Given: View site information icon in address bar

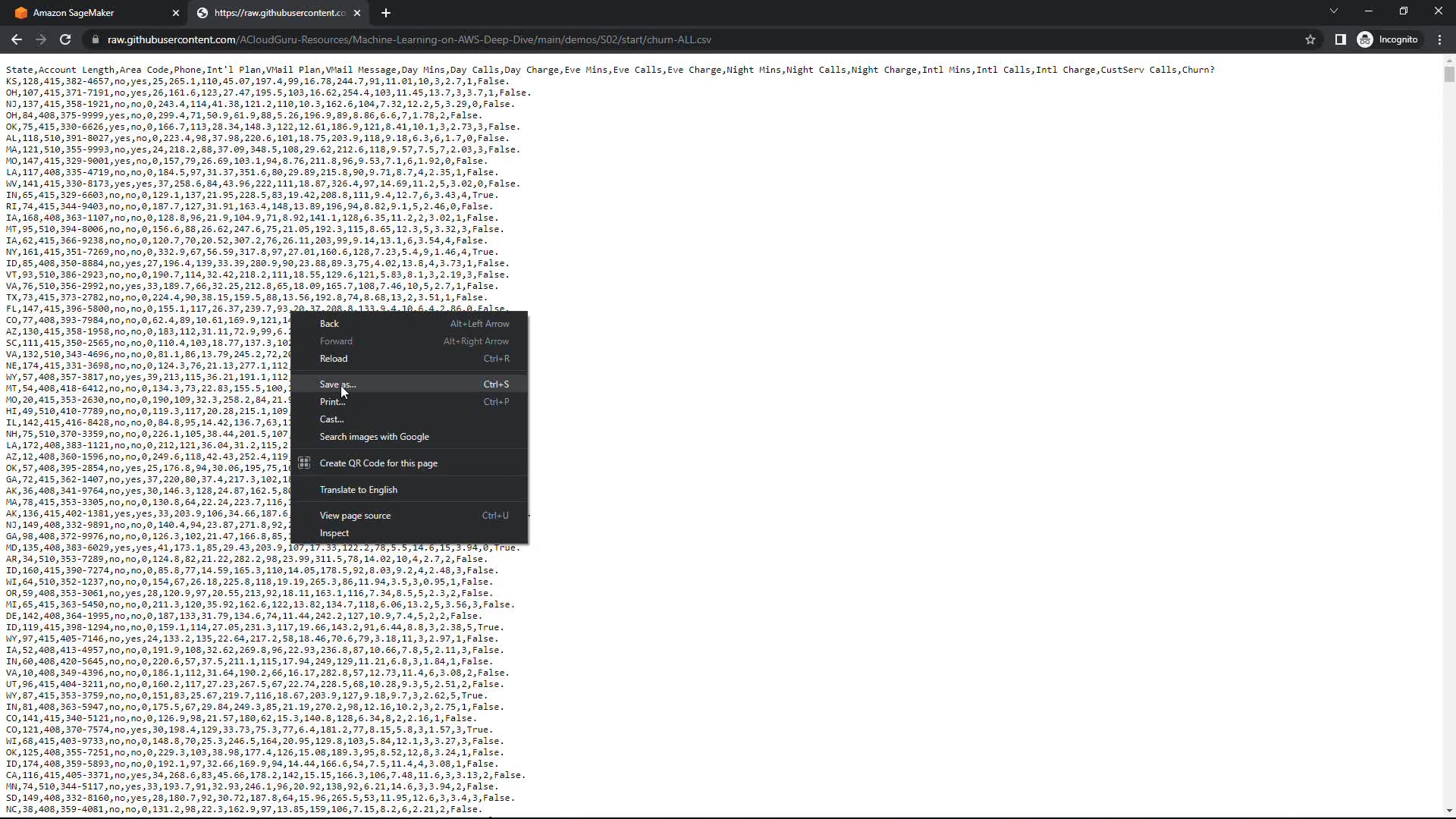Looking at the screenshot, I should click(94, 39).
